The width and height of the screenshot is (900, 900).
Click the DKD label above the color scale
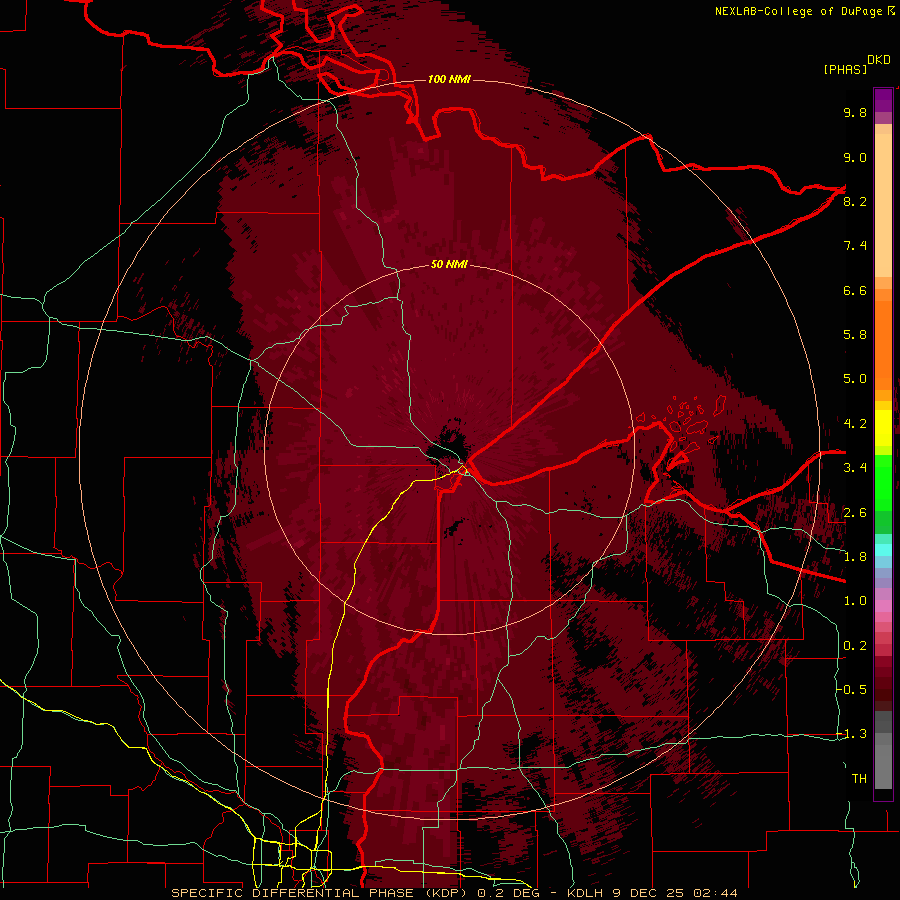point(879,60)
